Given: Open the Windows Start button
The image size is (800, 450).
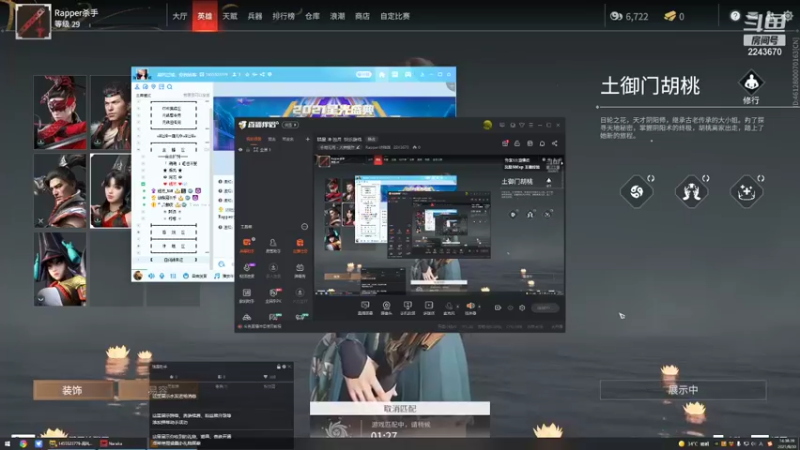Looking at the screenshot, I should tap(7, 444).
